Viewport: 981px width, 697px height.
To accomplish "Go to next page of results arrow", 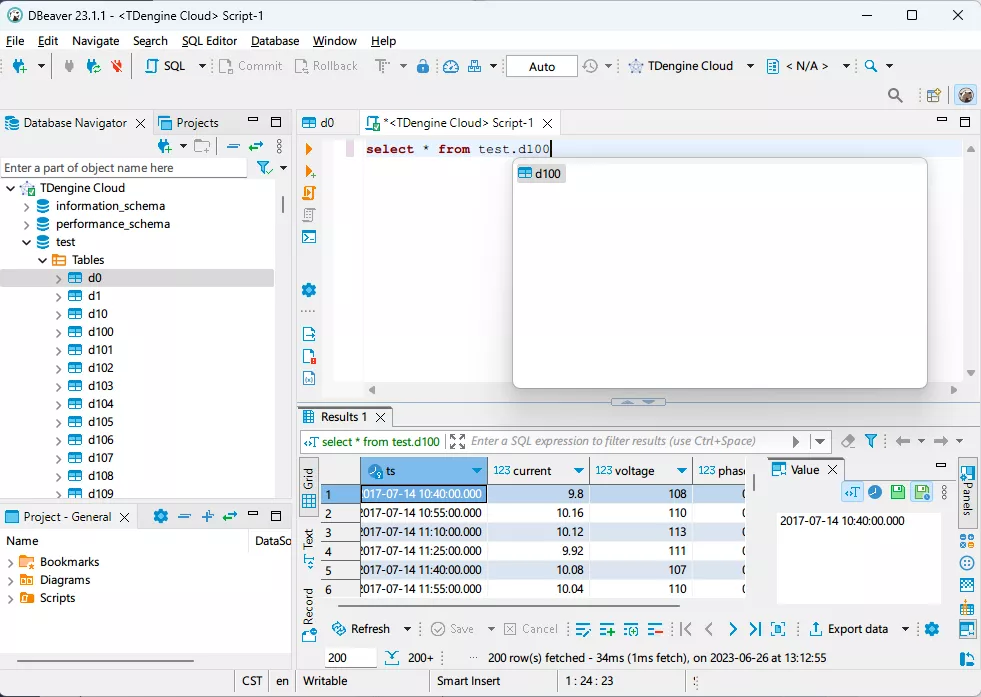I will pyautogui.click(x=732, y=629).
